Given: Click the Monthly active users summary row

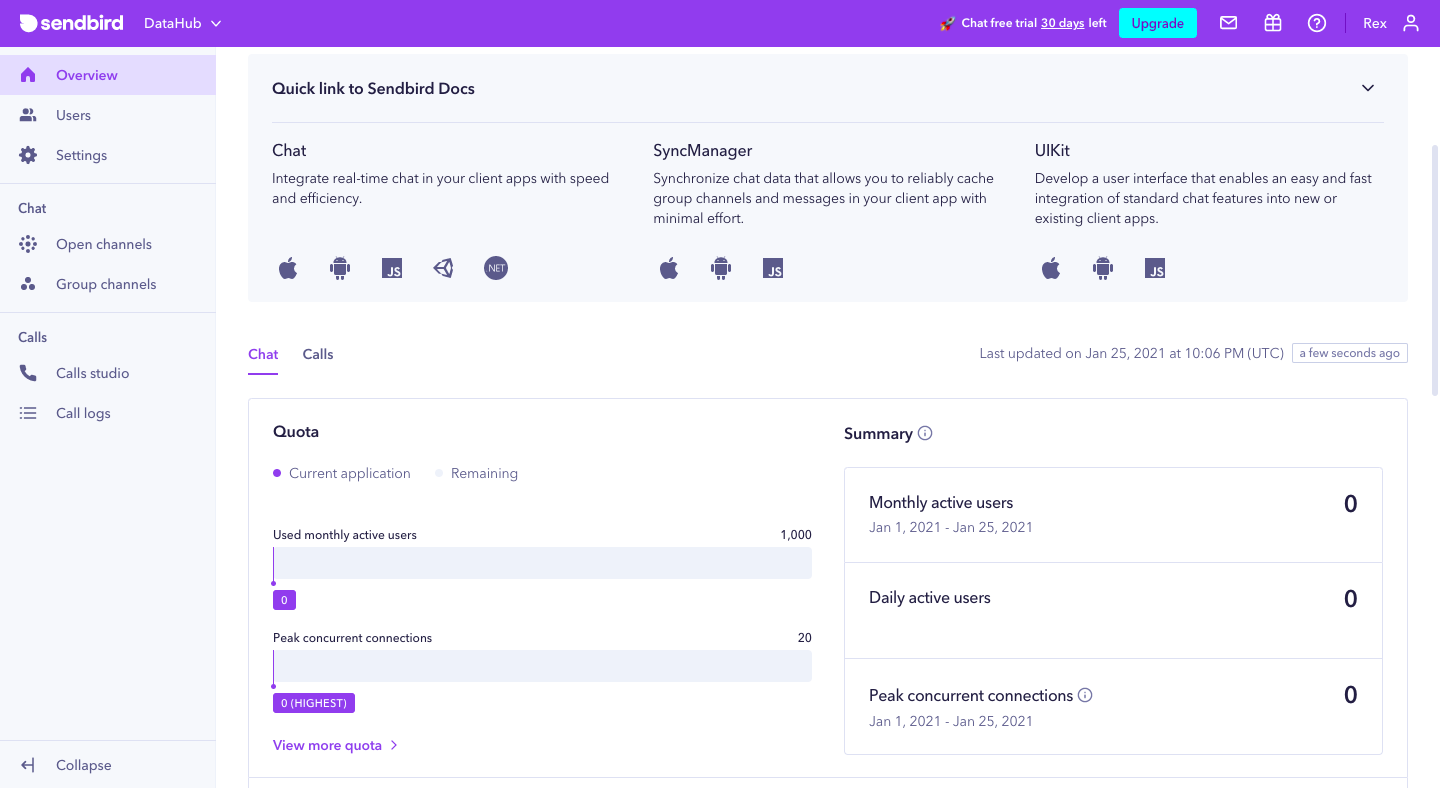Looking at the screenshot, I should click(x=1113, y=515).
